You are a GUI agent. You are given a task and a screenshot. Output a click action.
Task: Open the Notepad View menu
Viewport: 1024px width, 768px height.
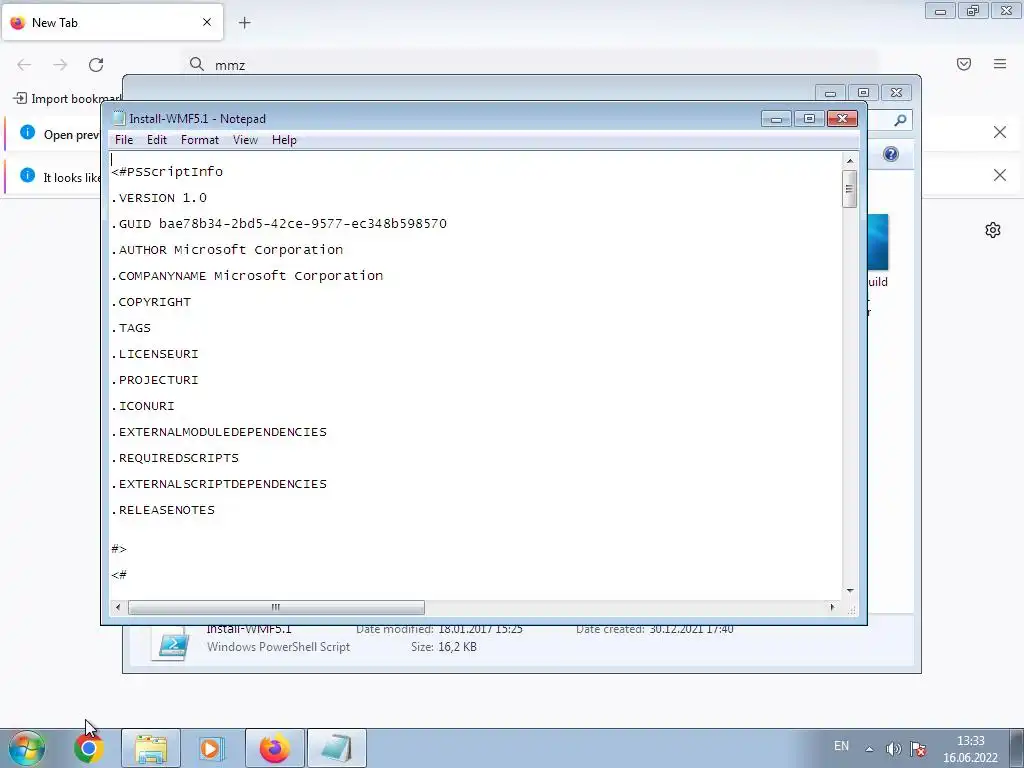click(x=246, y=140)
